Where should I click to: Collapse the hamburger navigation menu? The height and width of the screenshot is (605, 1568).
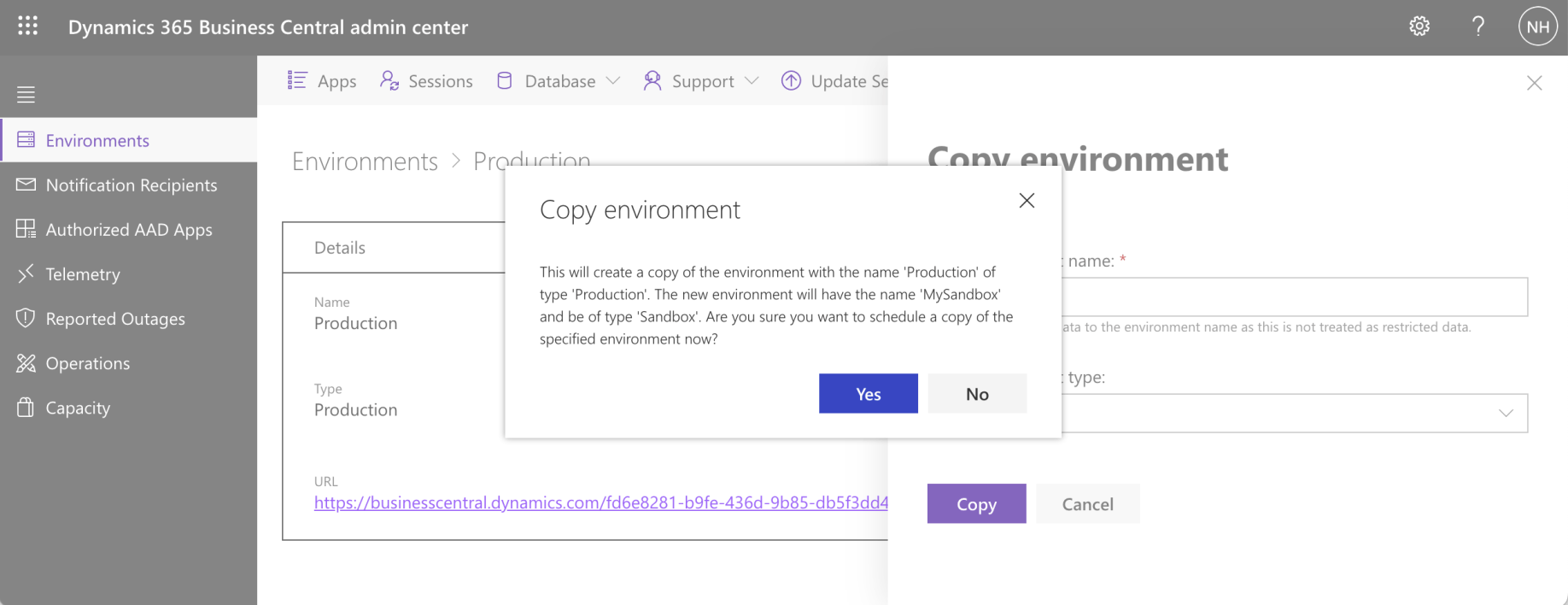pos(26,94)
